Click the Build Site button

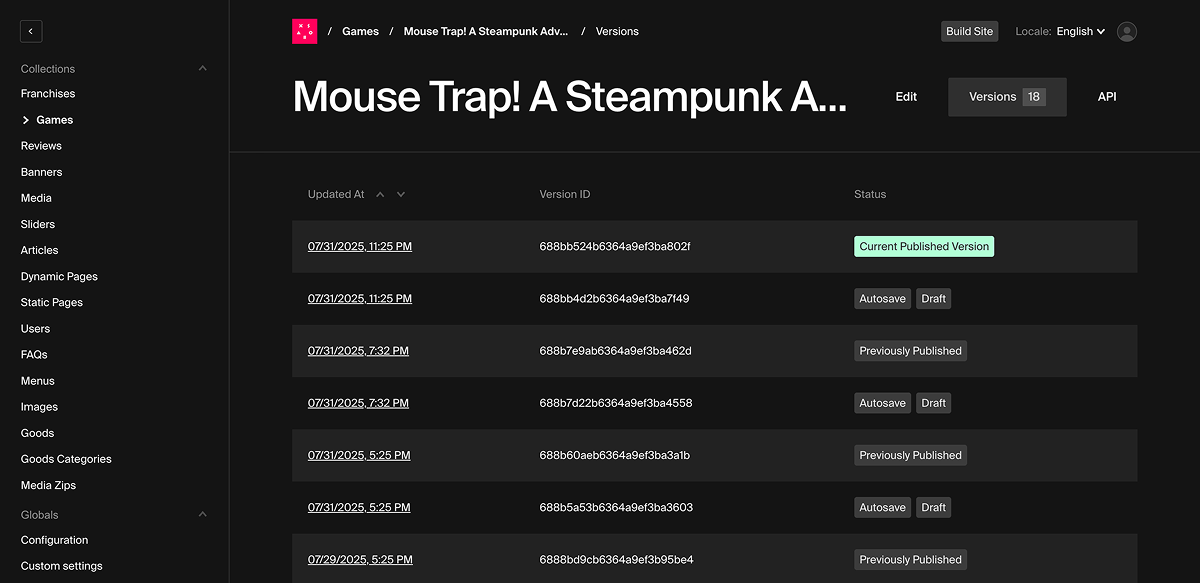coord(969,32)
